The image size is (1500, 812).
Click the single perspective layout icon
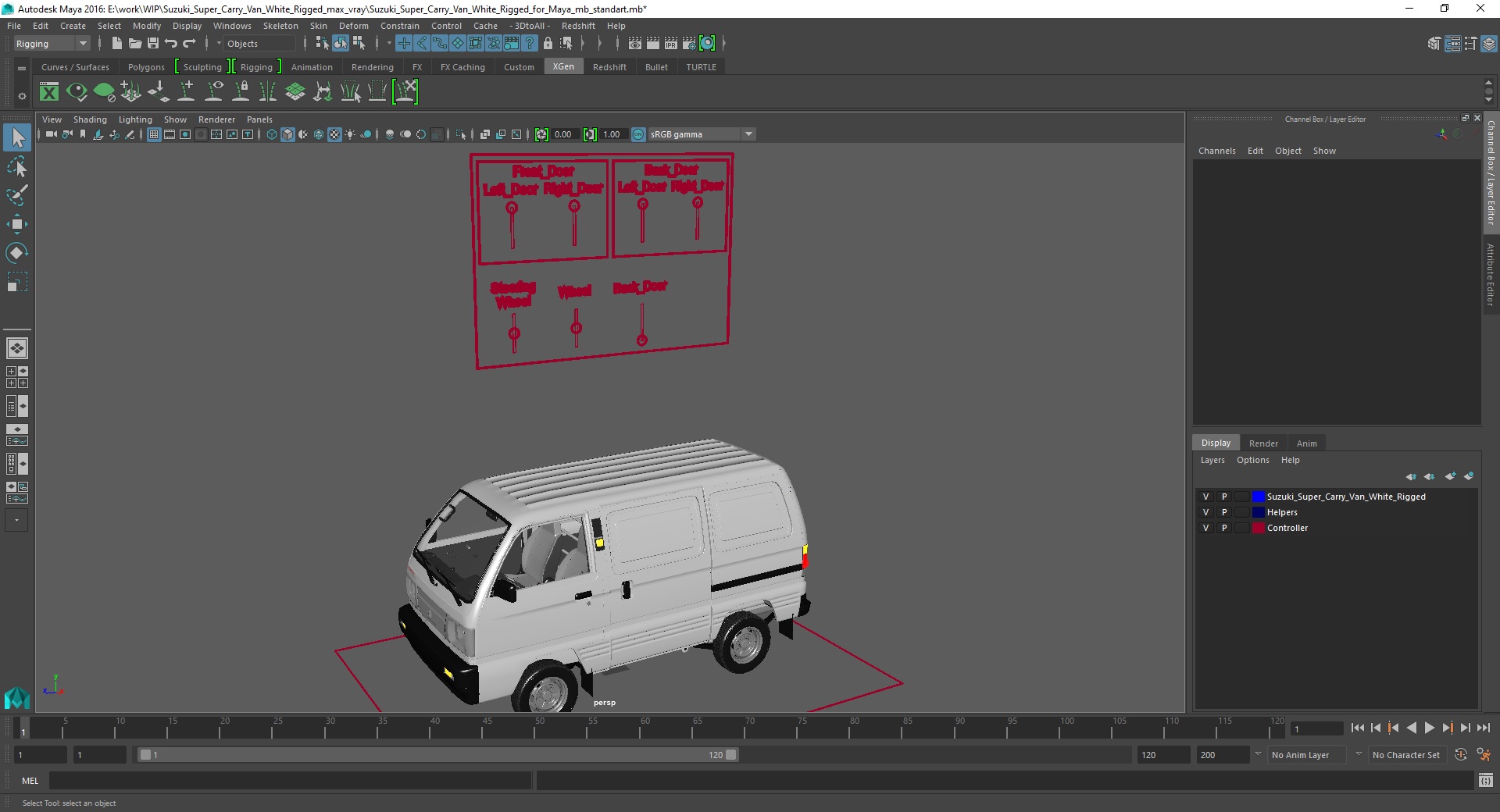click(x=17, y=348)
